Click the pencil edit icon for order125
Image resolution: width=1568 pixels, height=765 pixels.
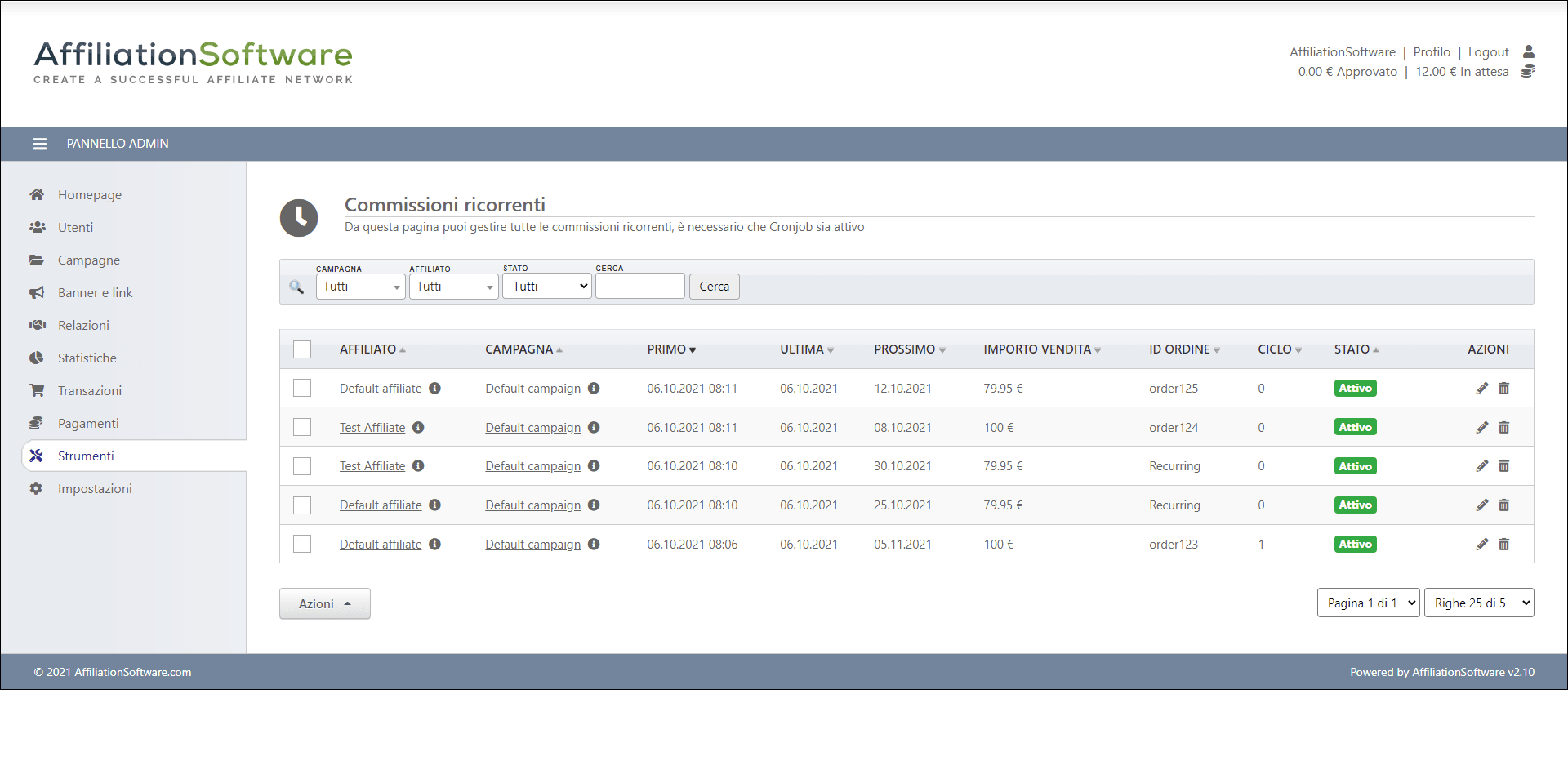pos(1481,389)
